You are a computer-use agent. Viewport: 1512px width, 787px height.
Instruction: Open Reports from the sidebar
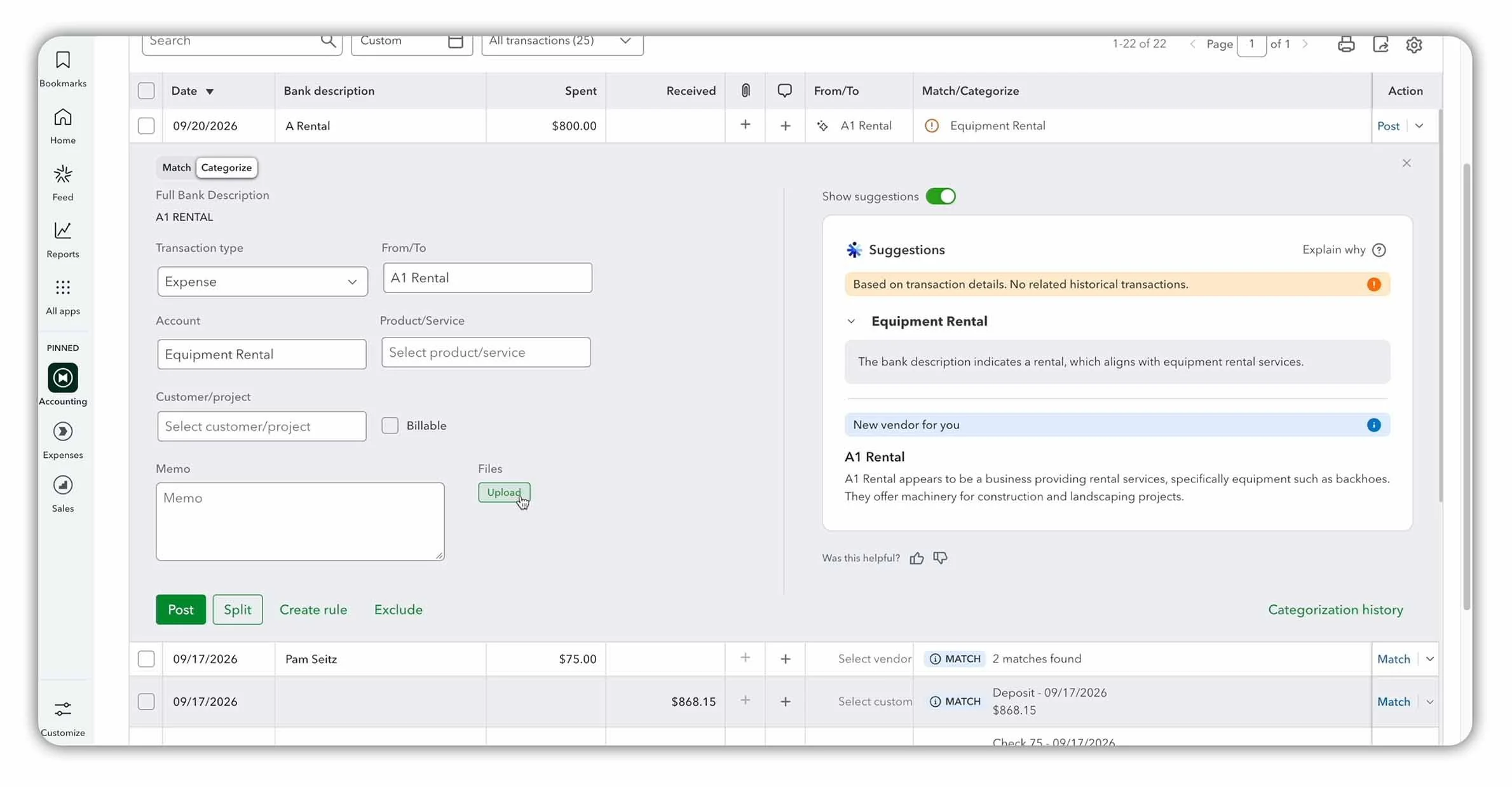tap(62, 240)
